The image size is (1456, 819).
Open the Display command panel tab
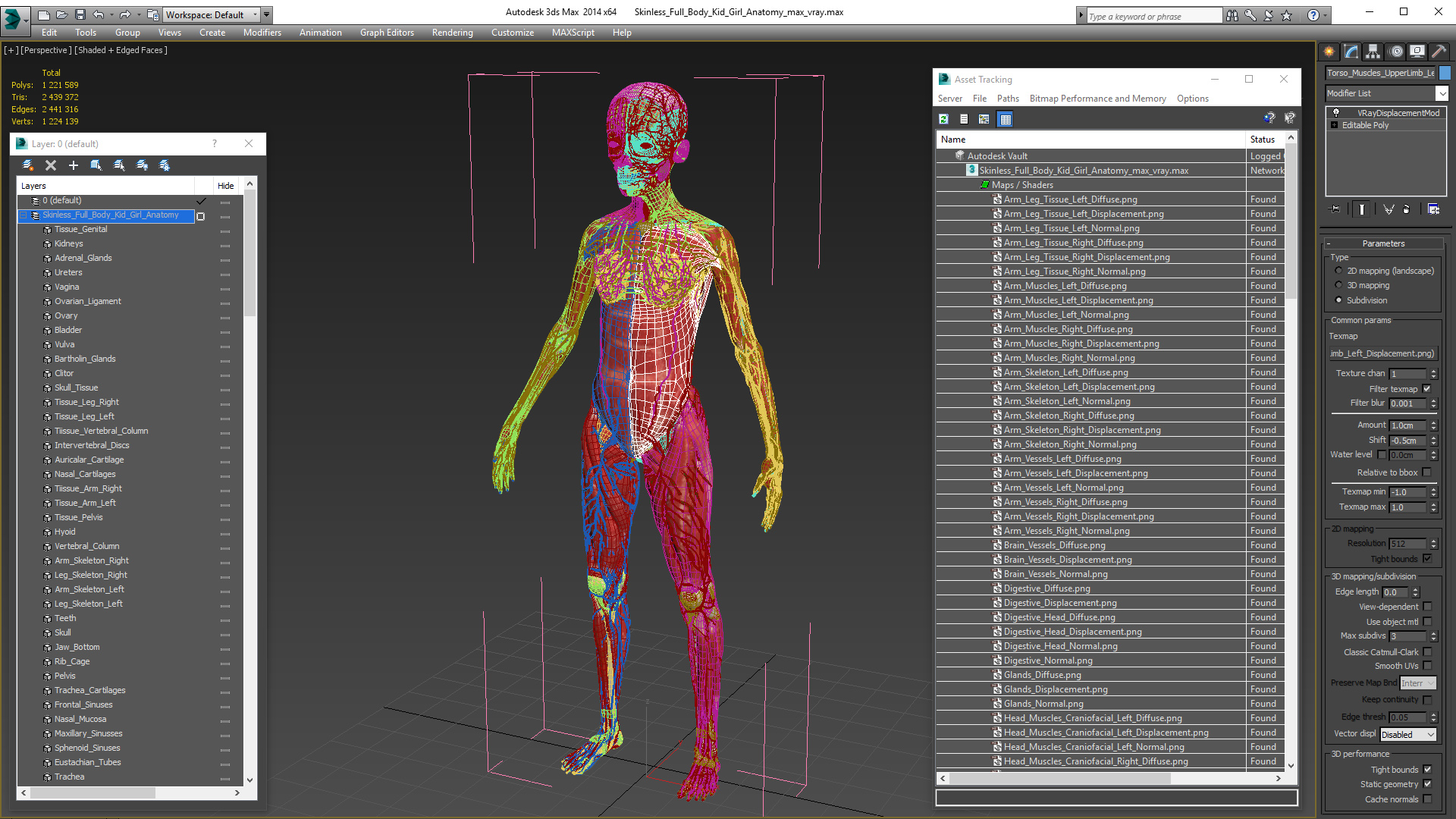[1417, 52]
